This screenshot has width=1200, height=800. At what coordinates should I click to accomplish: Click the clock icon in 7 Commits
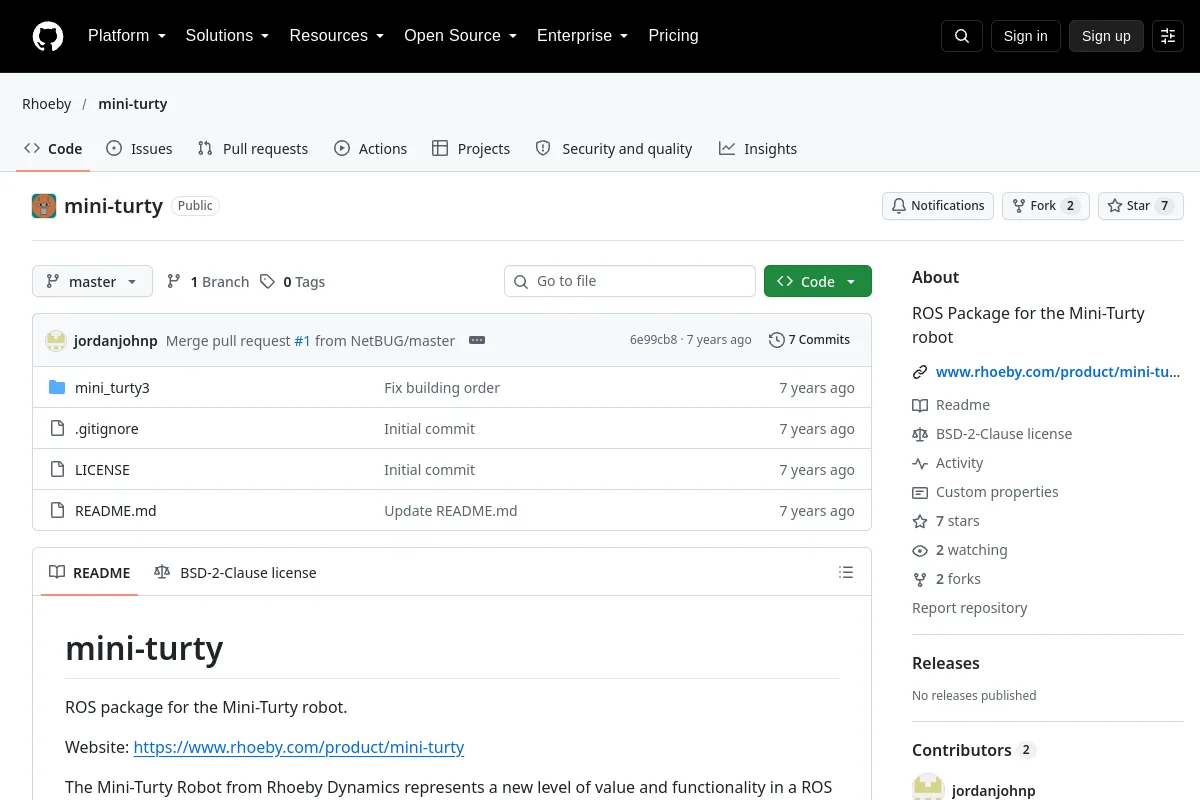click(776, 340)
